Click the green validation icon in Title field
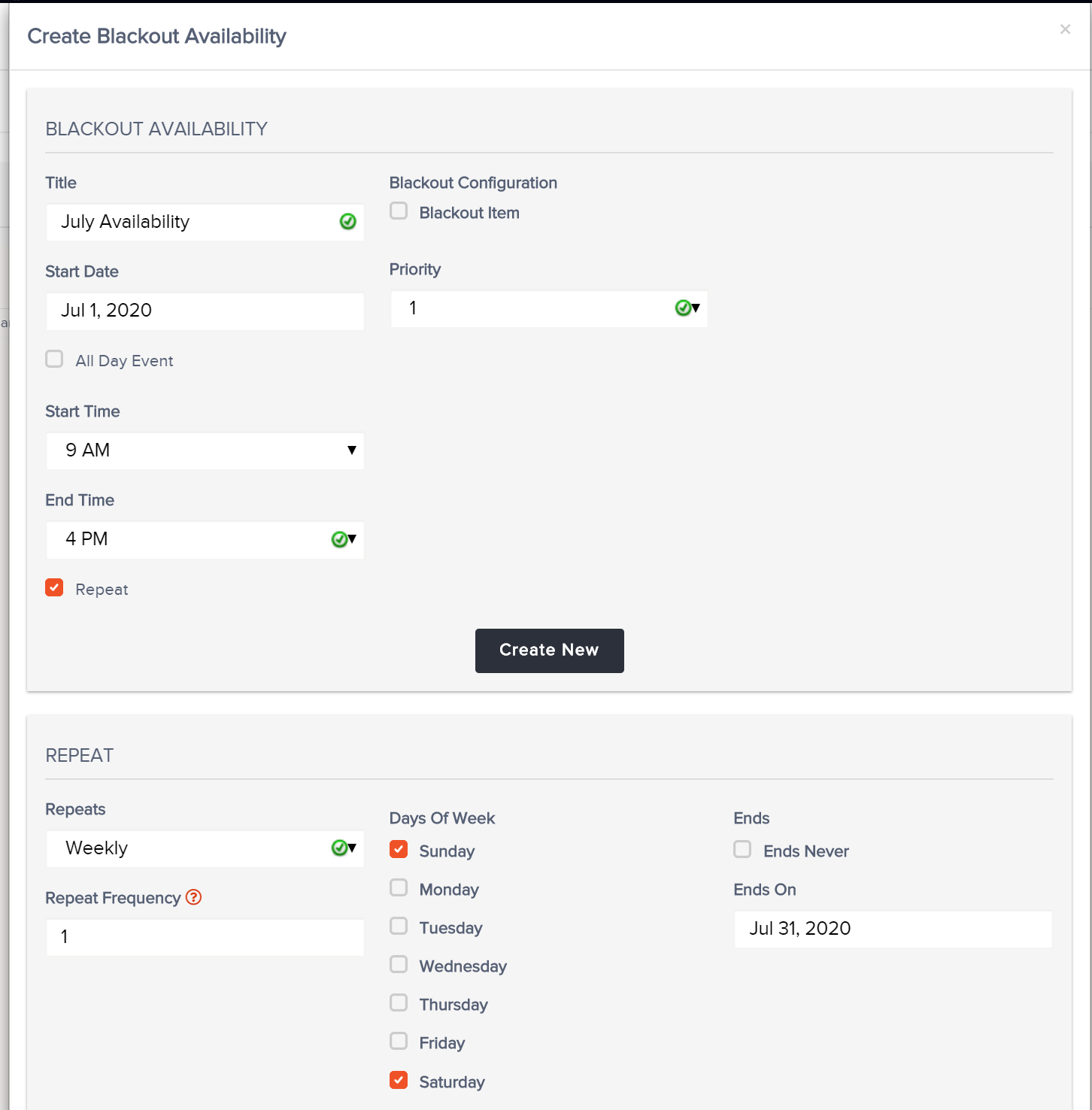 tap(347, 222)
